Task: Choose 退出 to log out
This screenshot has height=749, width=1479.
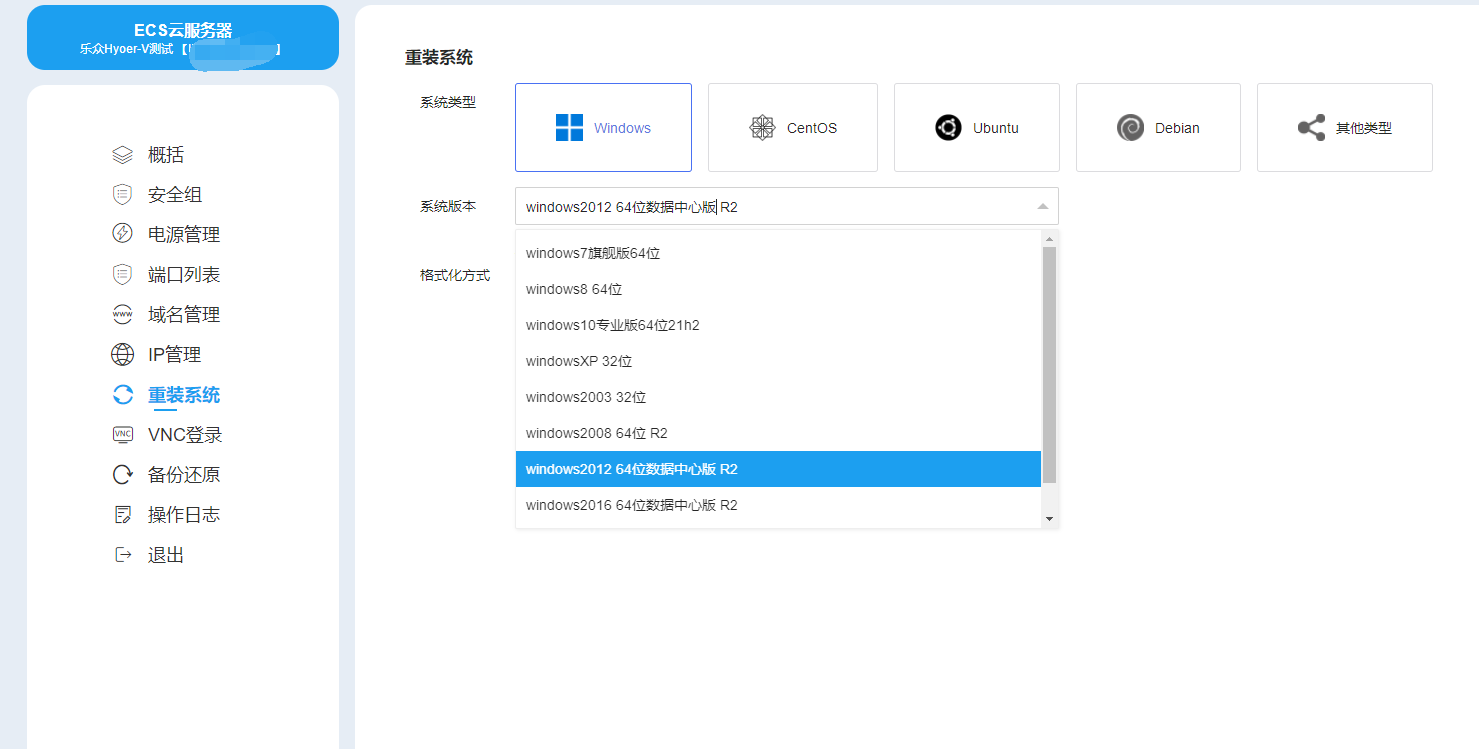Action: (x=166, y=555)
